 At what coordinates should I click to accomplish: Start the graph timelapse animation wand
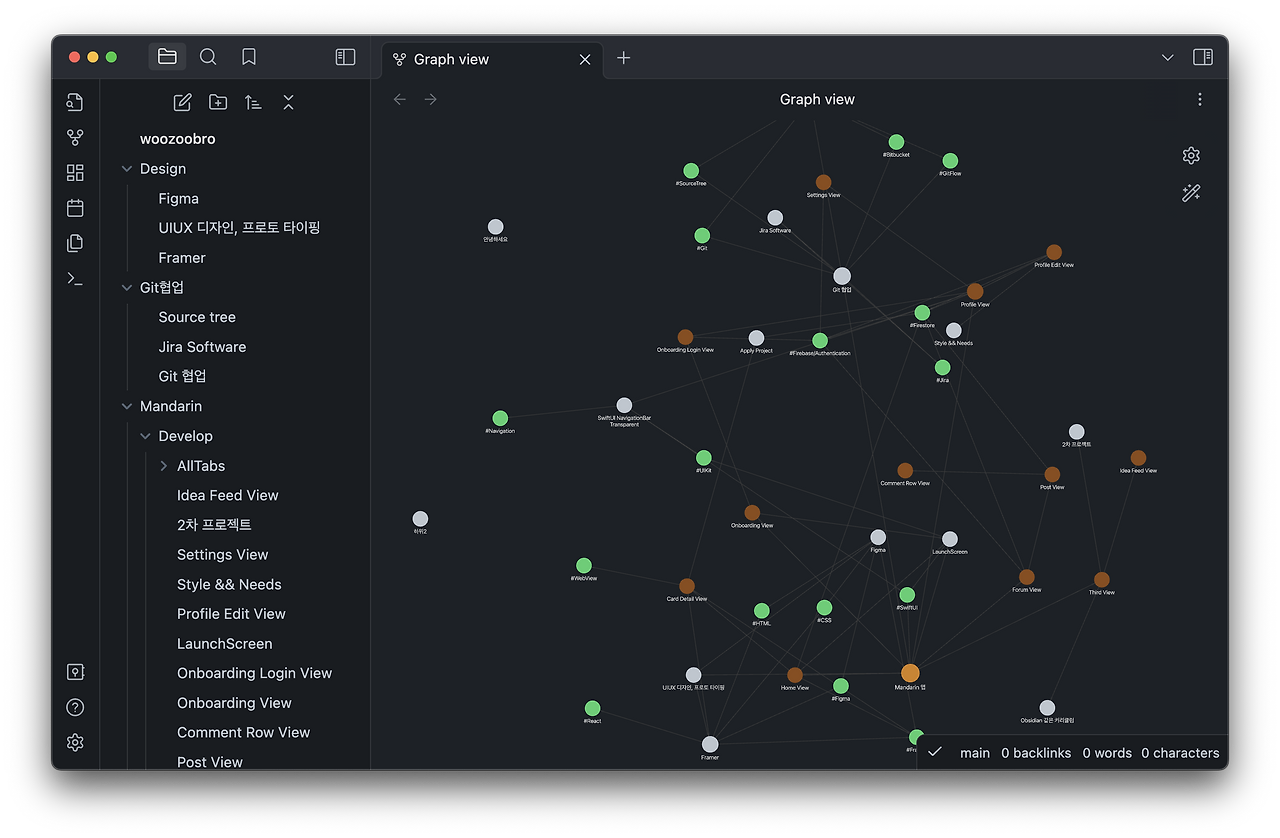point(1191,193)
